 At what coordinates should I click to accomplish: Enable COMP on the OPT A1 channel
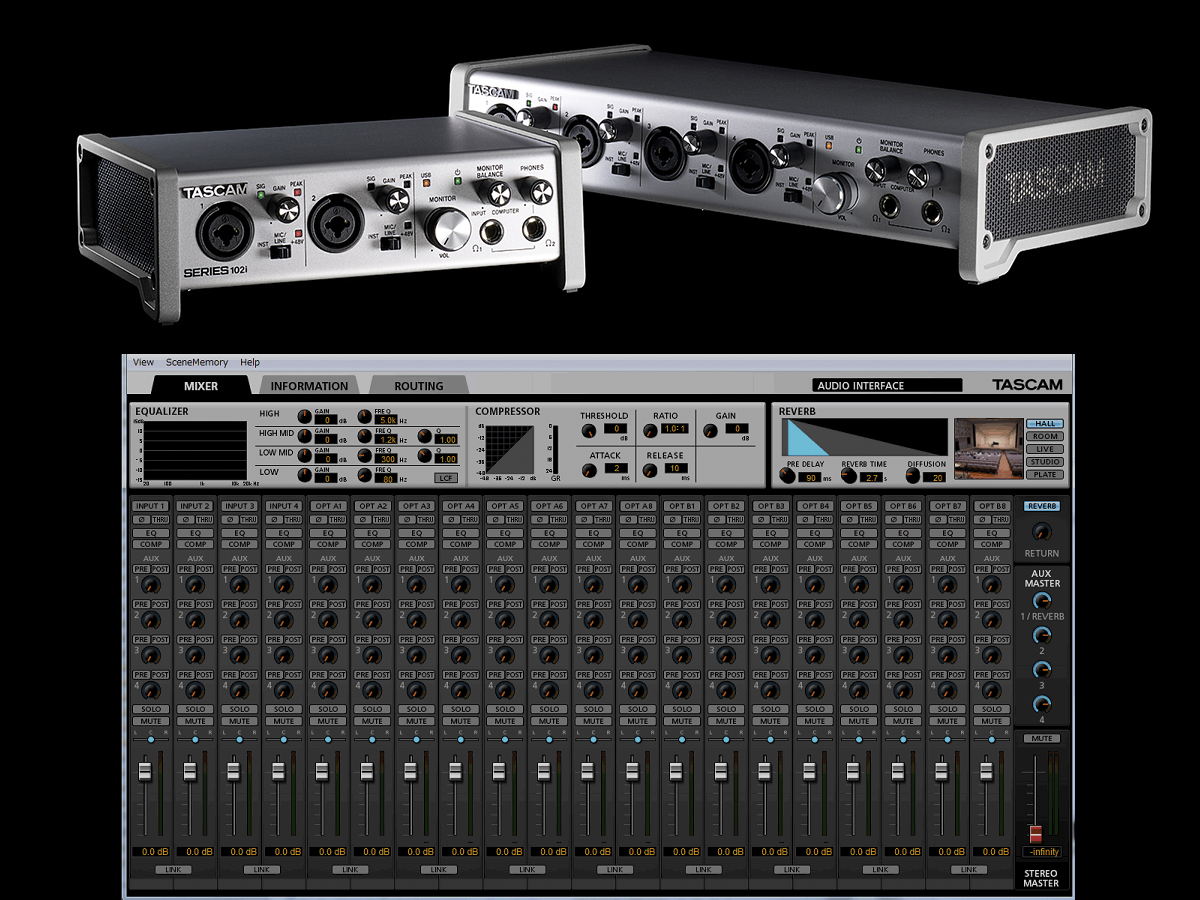pos(327,544)
